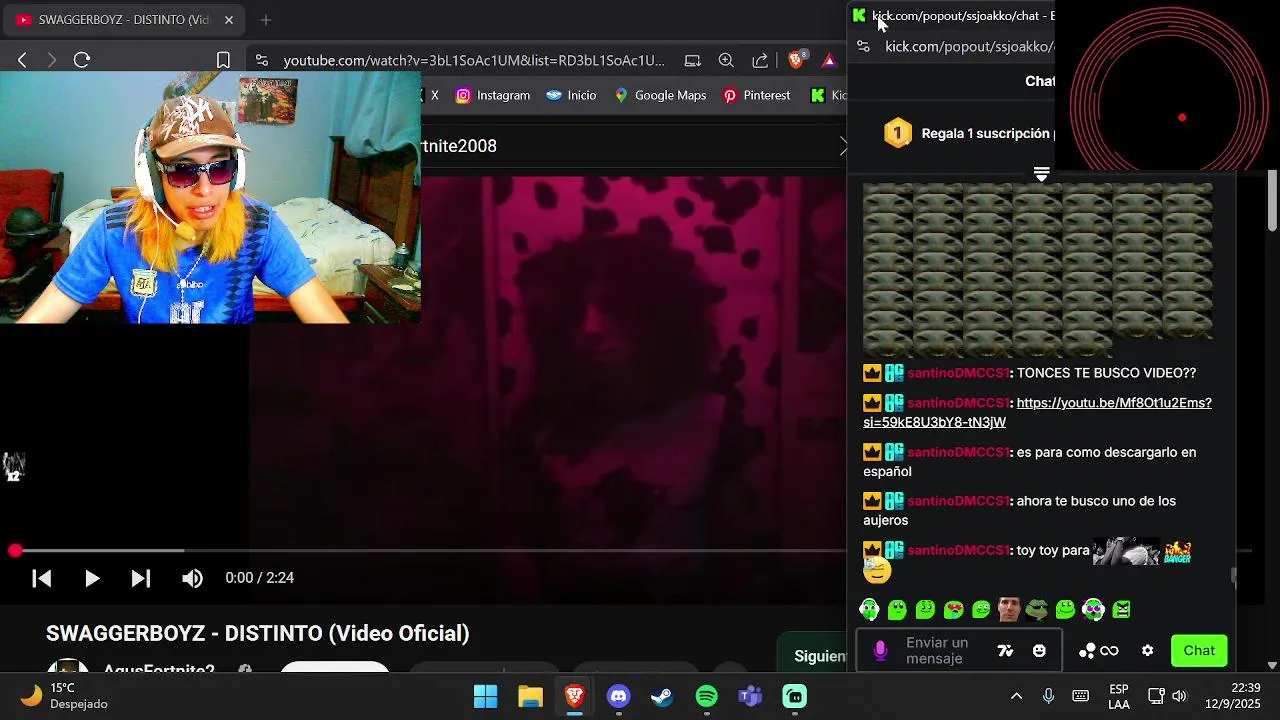The image size is (1280, 720).
Task: Click the red progress bar scrubber
Action: (15, 551)
